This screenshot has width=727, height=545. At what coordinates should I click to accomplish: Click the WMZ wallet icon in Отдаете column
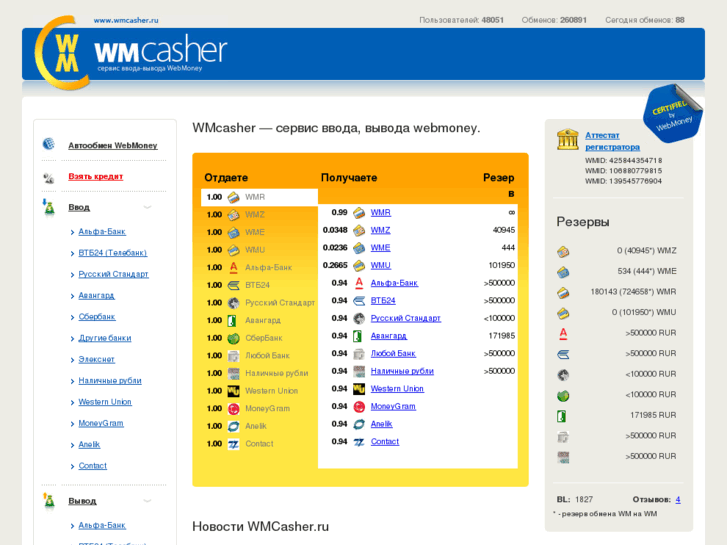233,215
